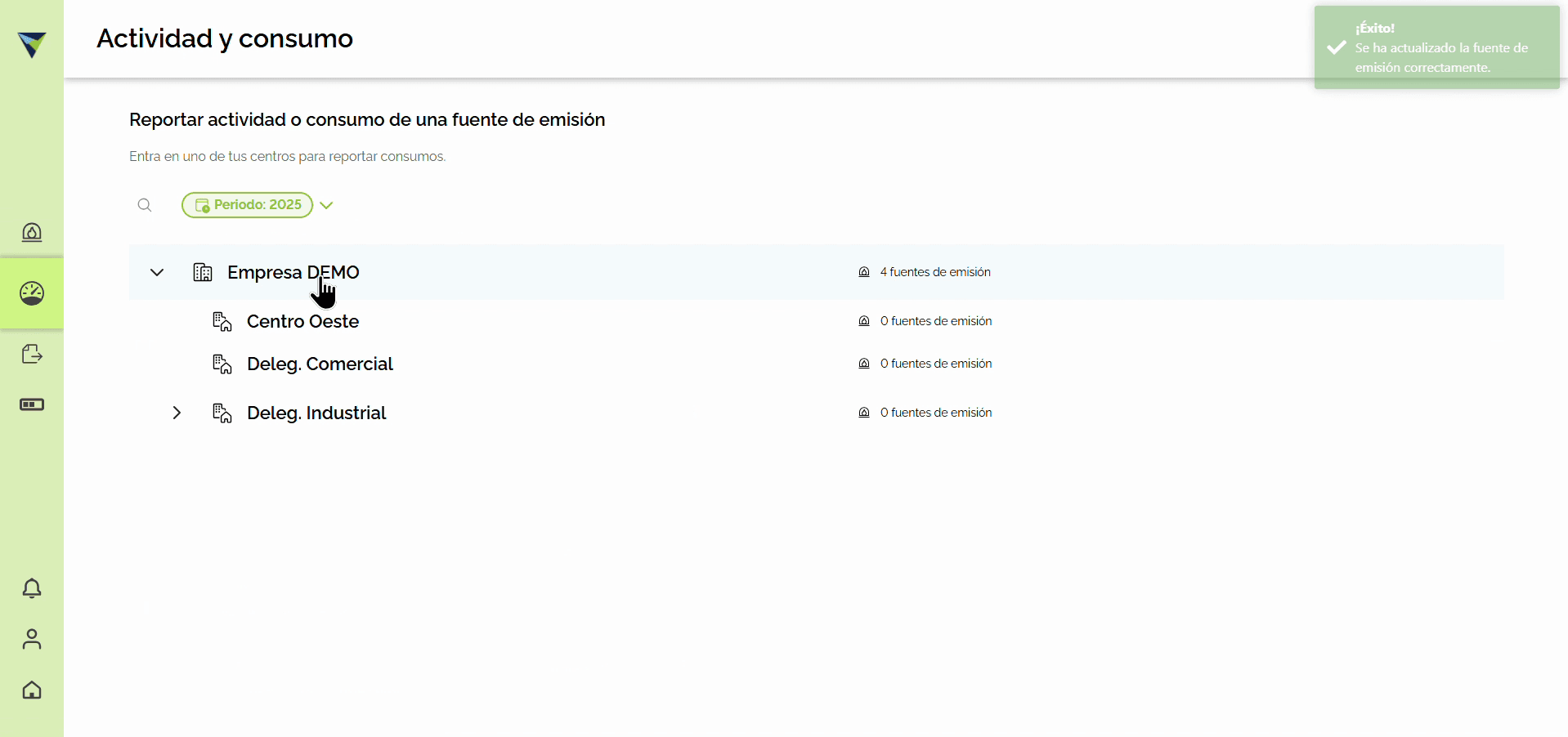The width and height of the screenshot is (1568, 737).
Task: Open the battery-shaped sidebar icon
Action: [32, 404]
